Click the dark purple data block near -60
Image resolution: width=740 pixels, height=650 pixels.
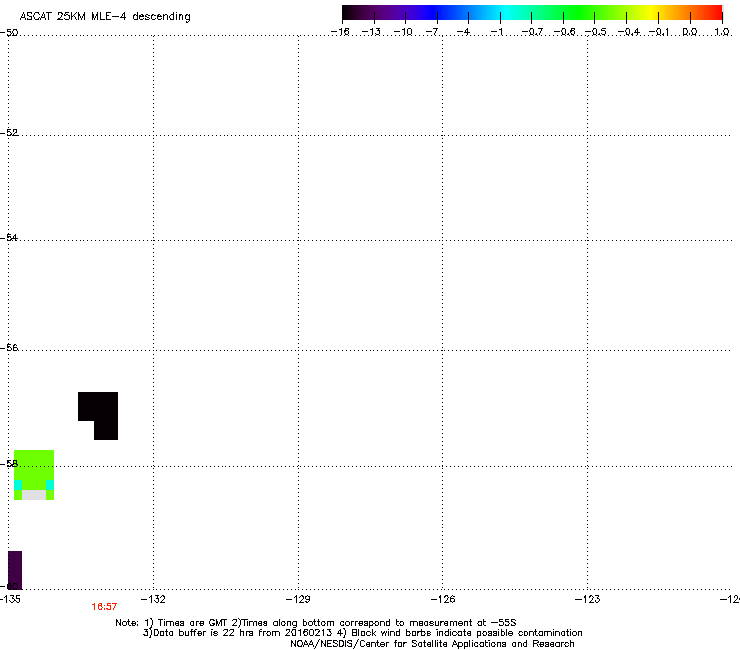(x=15, y=570)
